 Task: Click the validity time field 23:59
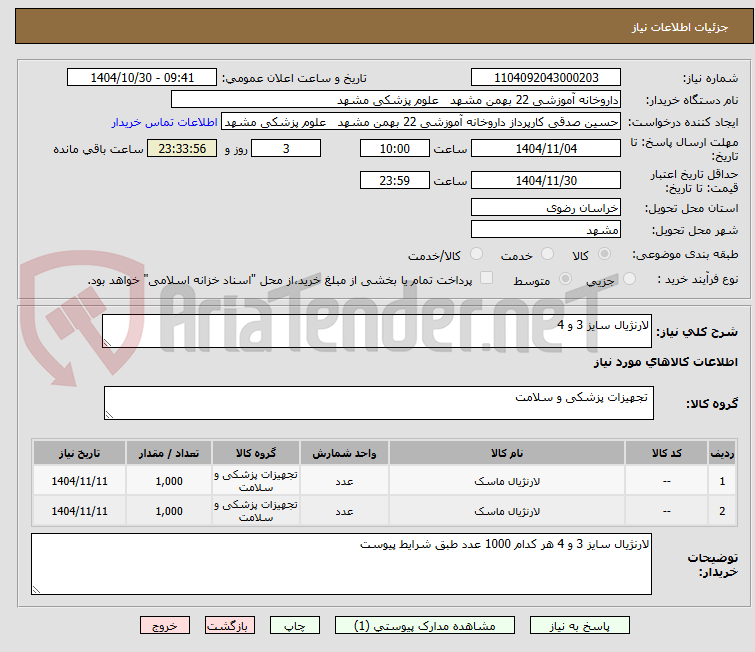coord(394,180)
